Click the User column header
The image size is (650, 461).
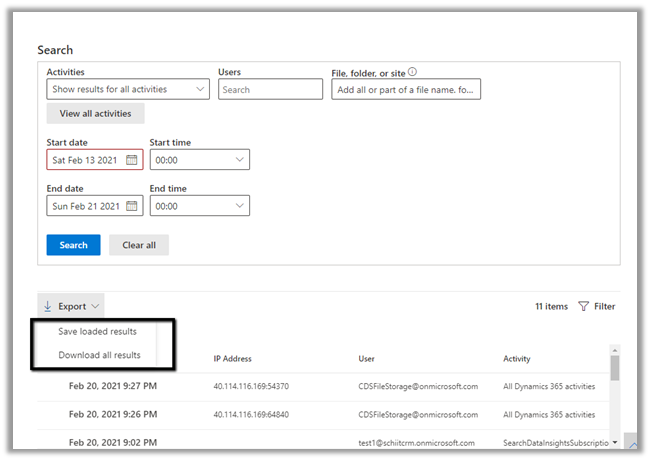(x=367, y=358)
